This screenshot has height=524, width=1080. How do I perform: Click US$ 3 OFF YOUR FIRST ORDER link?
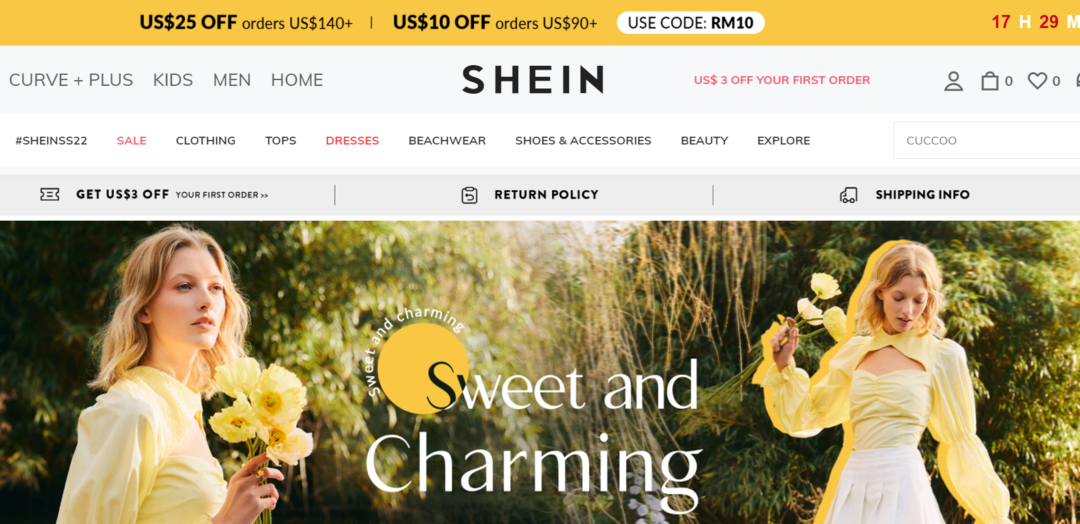(782, 80)
